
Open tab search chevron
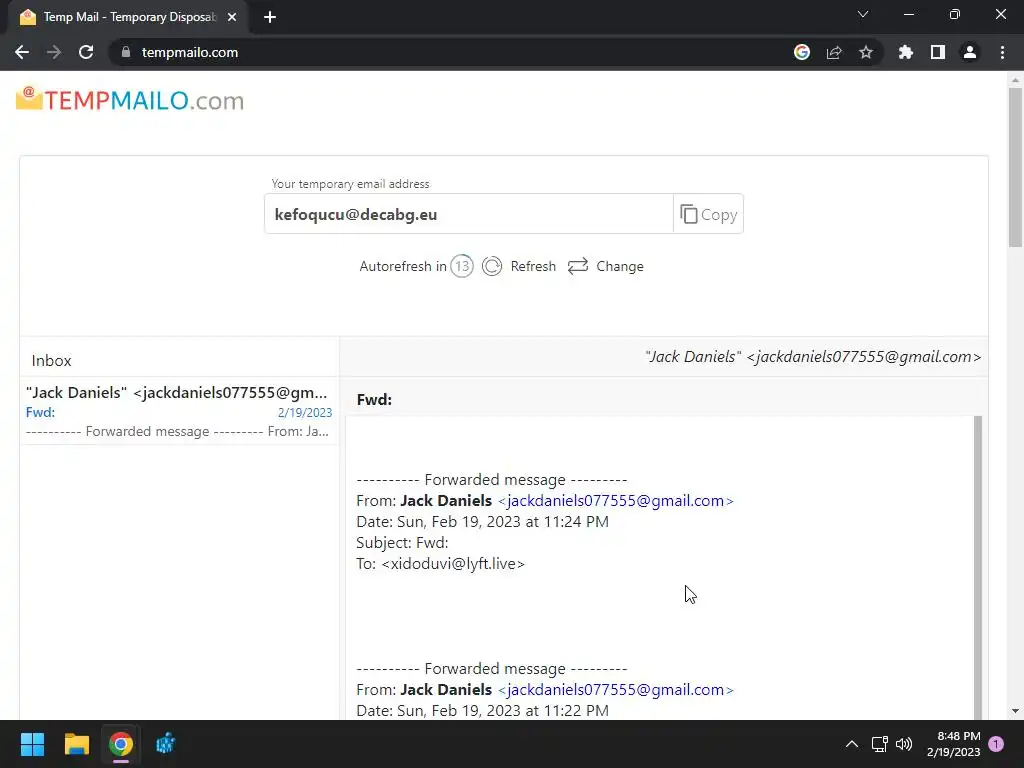[863, 14]
